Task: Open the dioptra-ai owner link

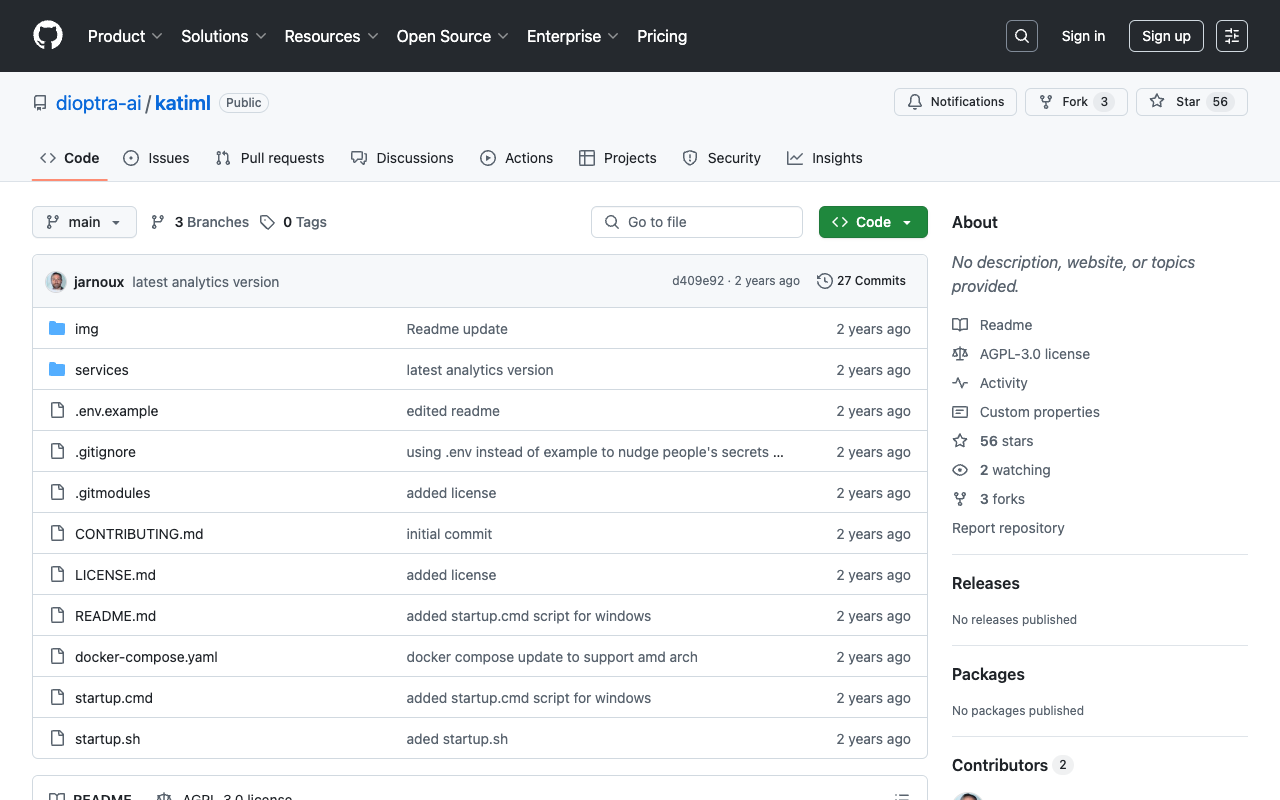Action: pos(98,103)
